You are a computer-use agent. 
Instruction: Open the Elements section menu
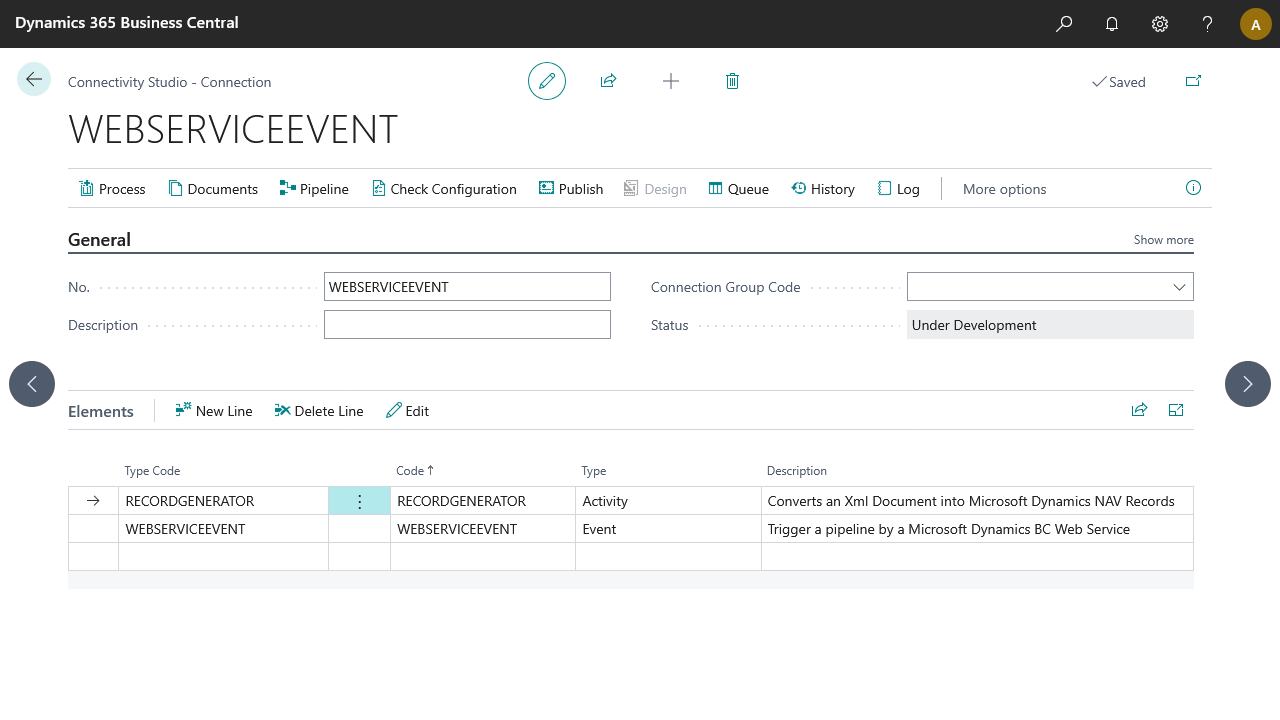point(101,411)
